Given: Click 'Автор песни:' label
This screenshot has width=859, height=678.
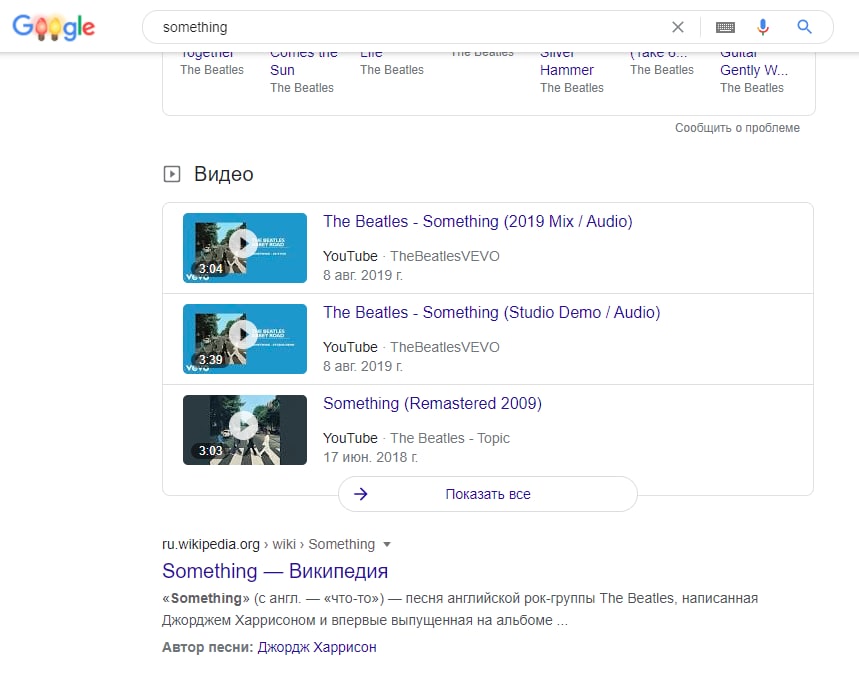Looking at the screenshot, I should 208,647.
